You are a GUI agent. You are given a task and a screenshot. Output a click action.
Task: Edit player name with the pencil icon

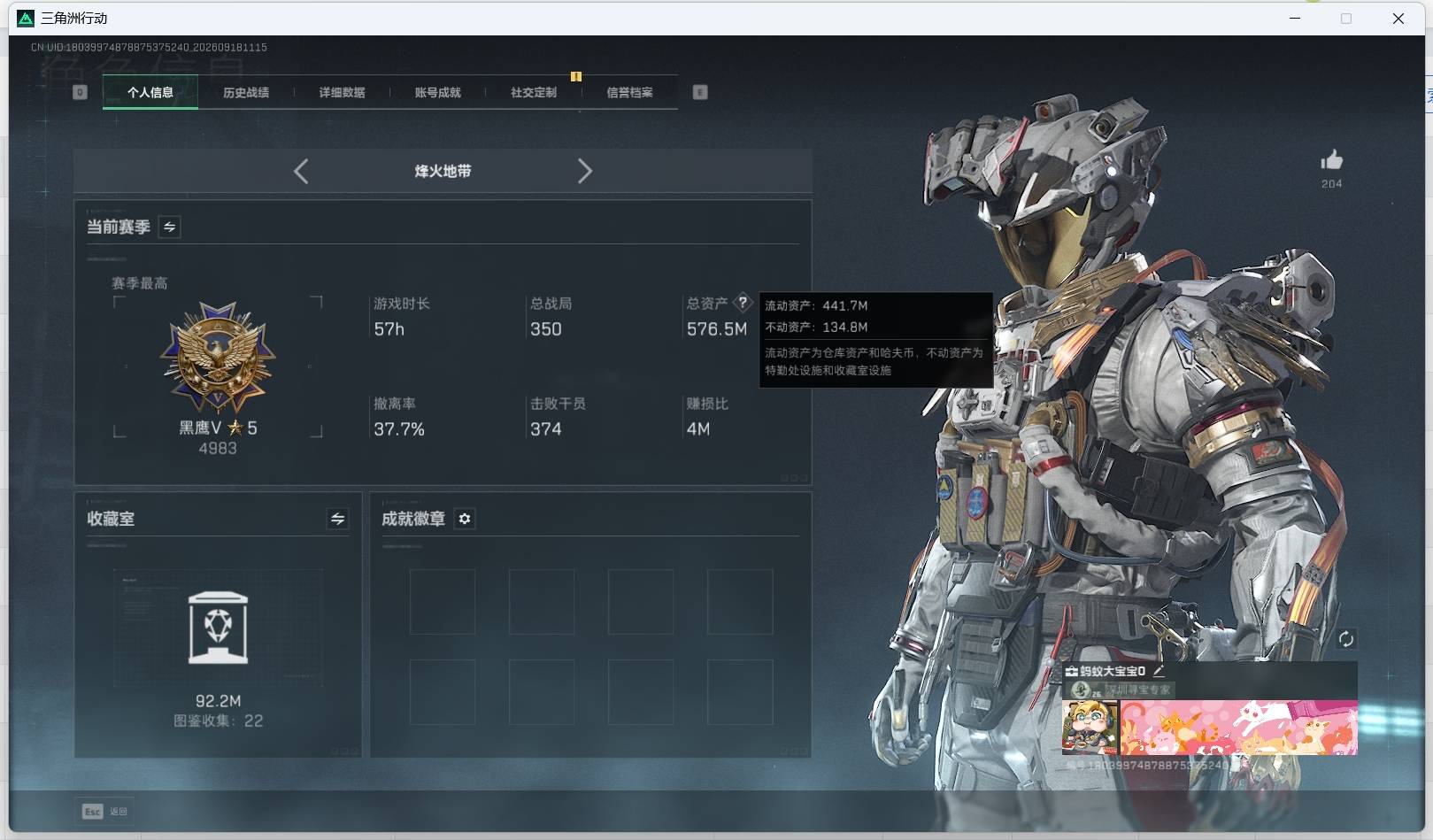pos(1159,671)
